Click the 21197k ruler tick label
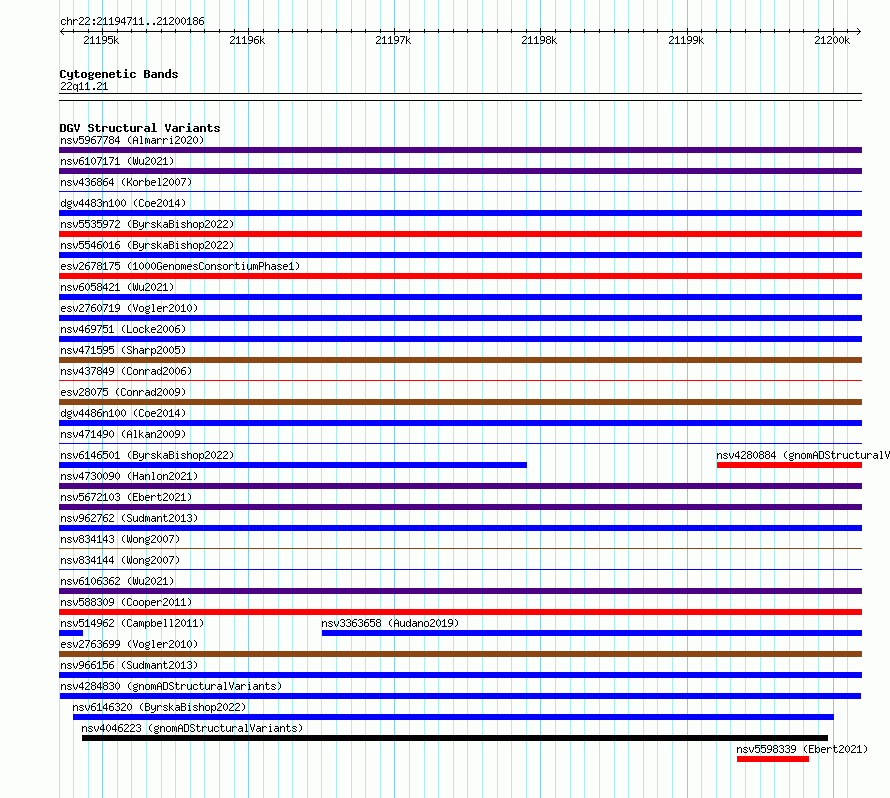The height and width of the screenshot is (798, 890). (393, 40)
